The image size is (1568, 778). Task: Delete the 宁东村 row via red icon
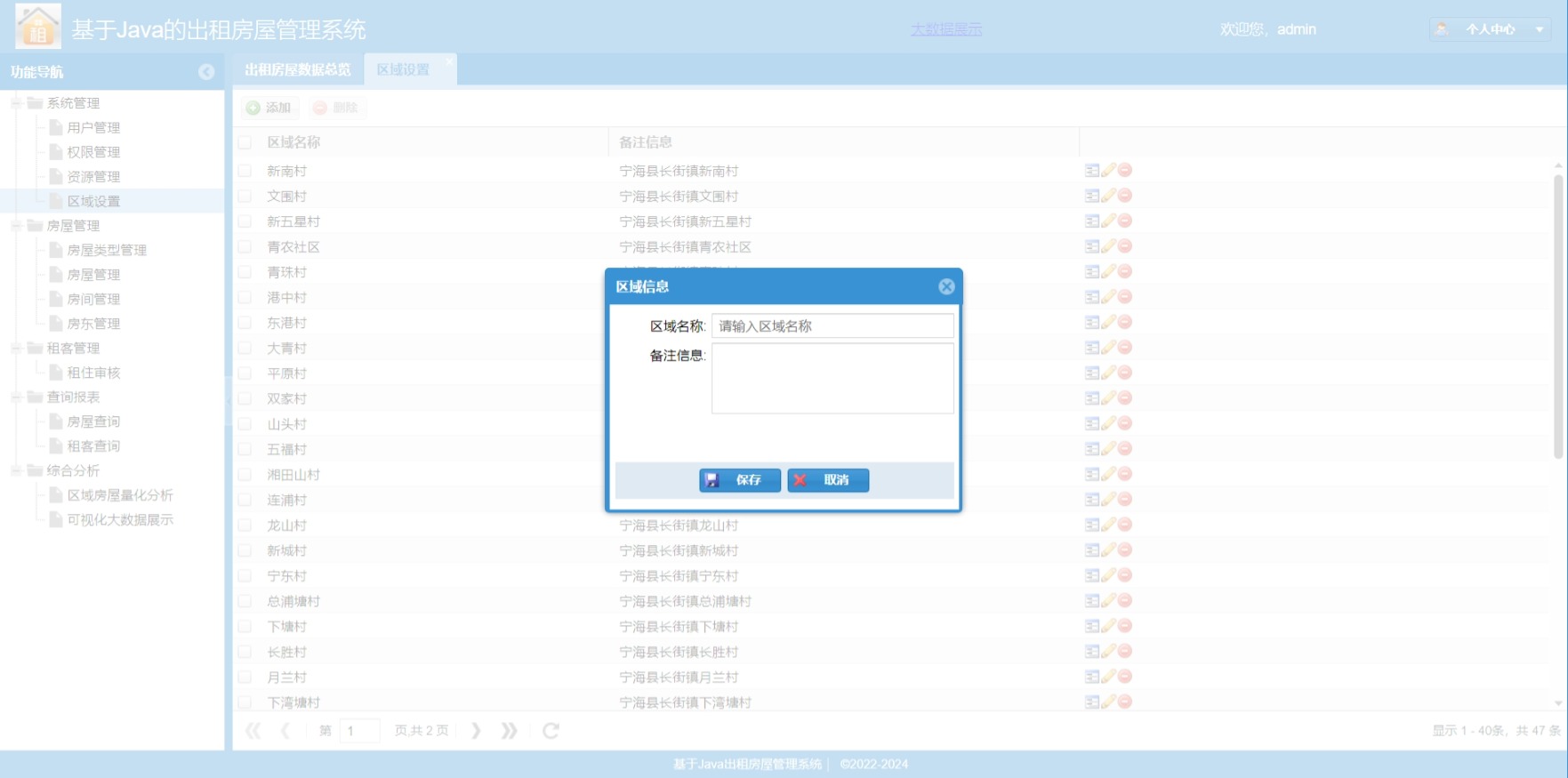pyautogui.click(x=1125, y=575)
